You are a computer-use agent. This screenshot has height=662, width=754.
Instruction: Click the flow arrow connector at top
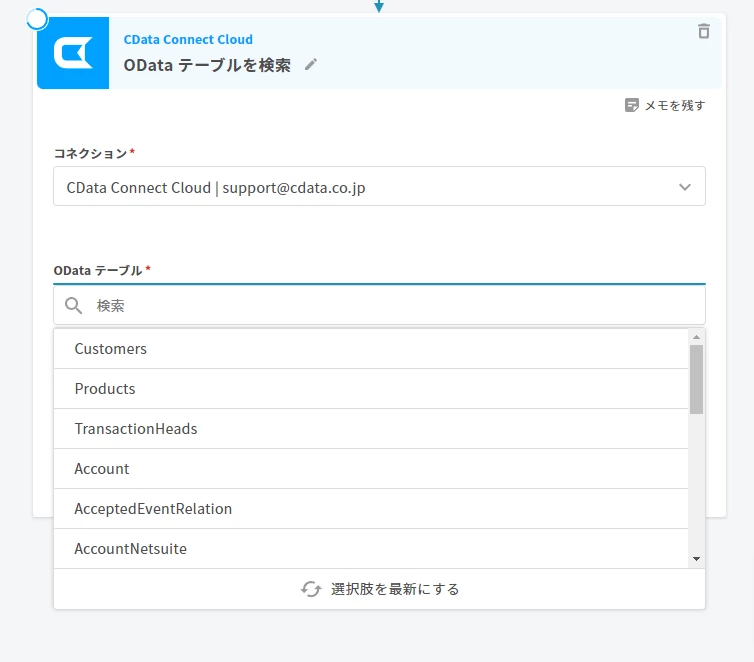click(379, 6)
